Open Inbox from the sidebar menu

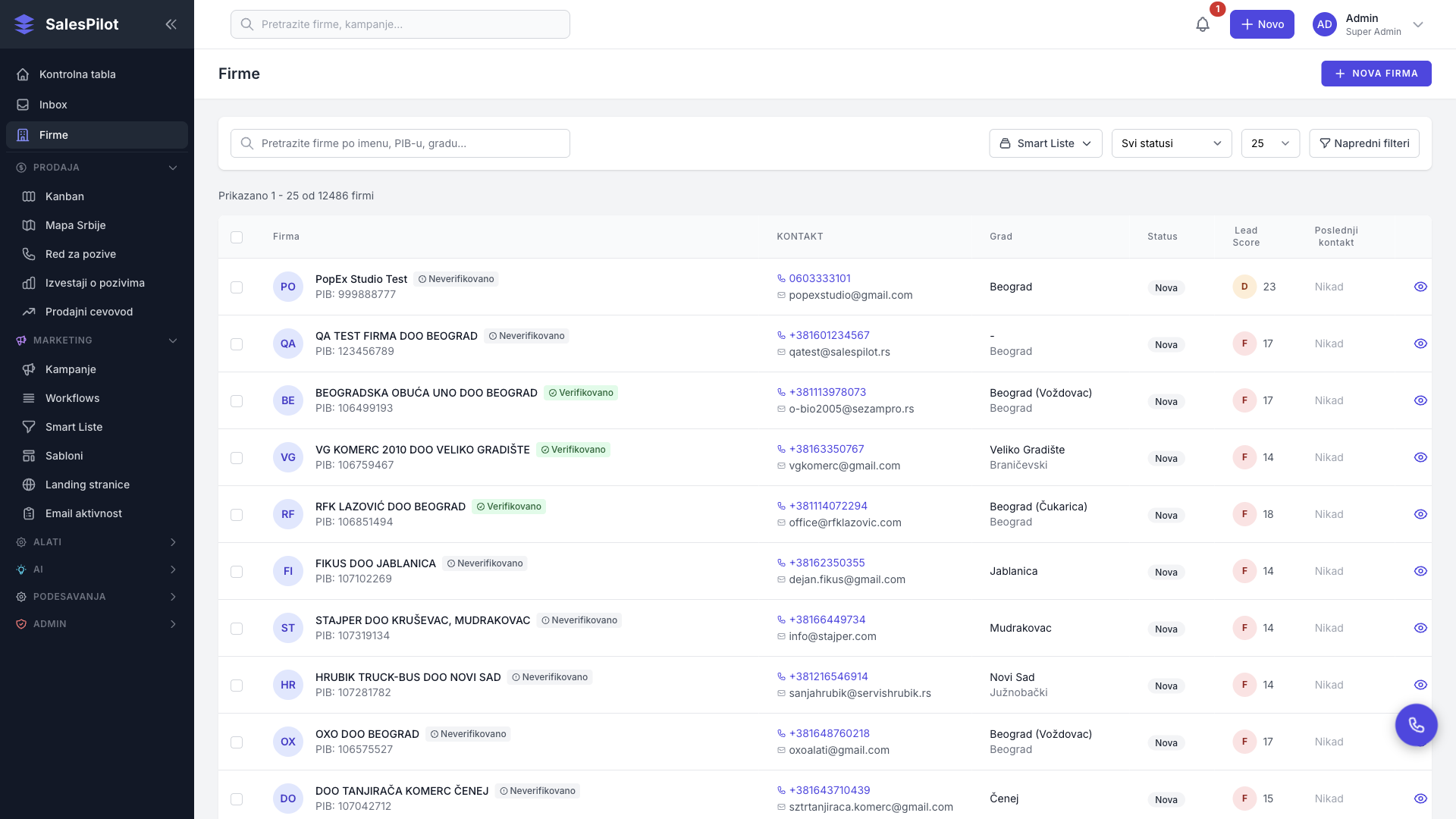[x=53, y=105]
